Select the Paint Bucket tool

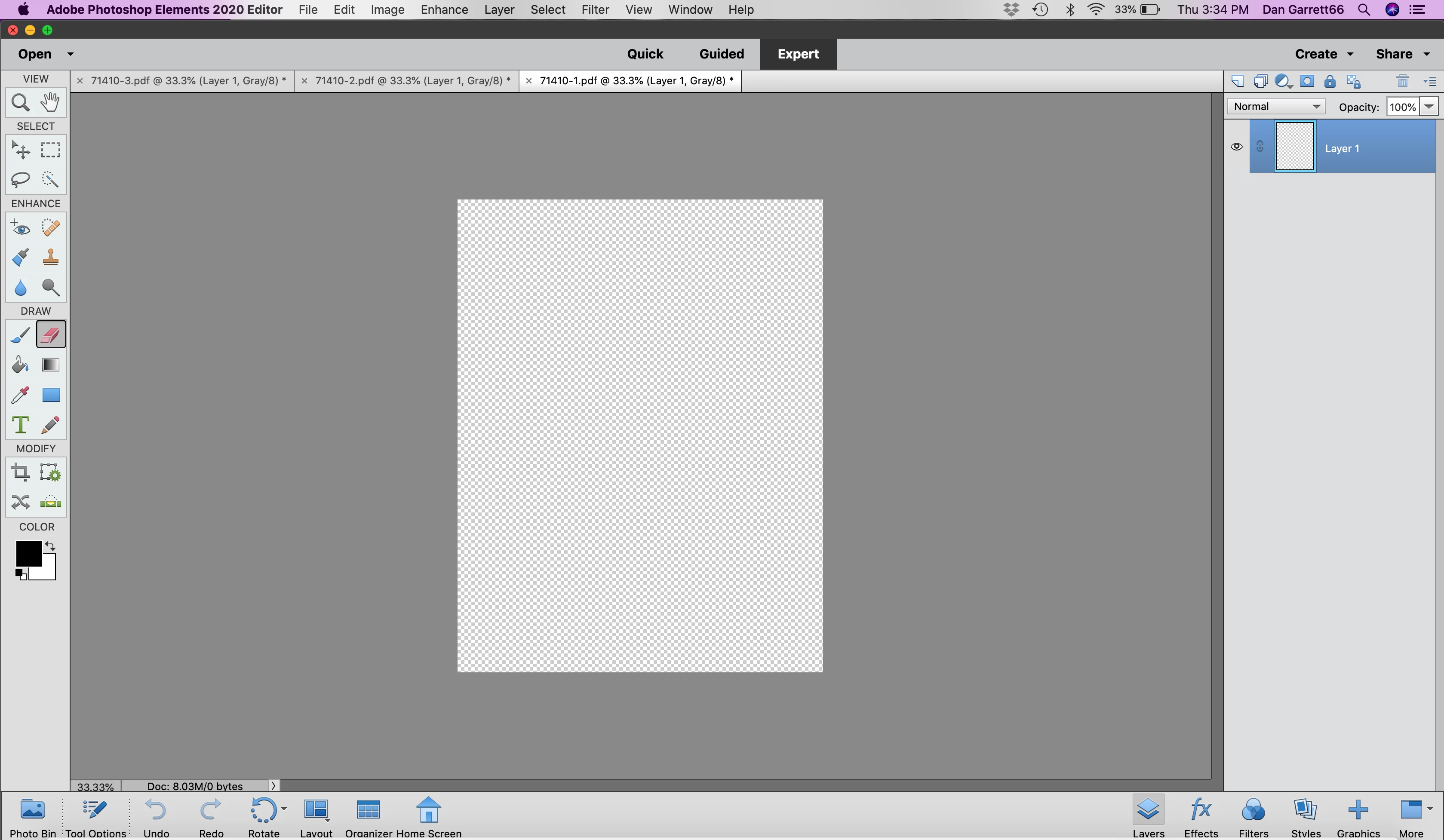point(20,365)
